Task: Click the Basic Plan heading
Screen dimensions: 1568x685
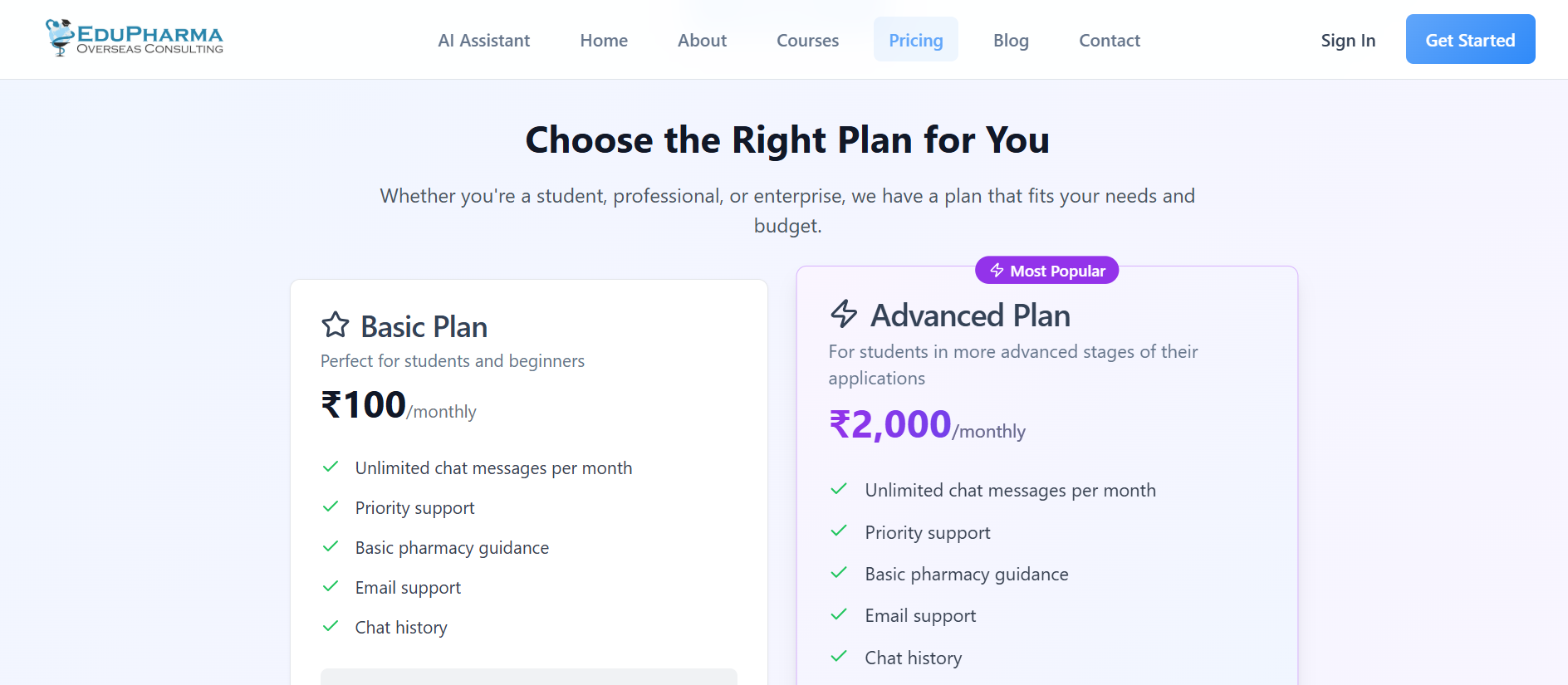Action: 424,327
